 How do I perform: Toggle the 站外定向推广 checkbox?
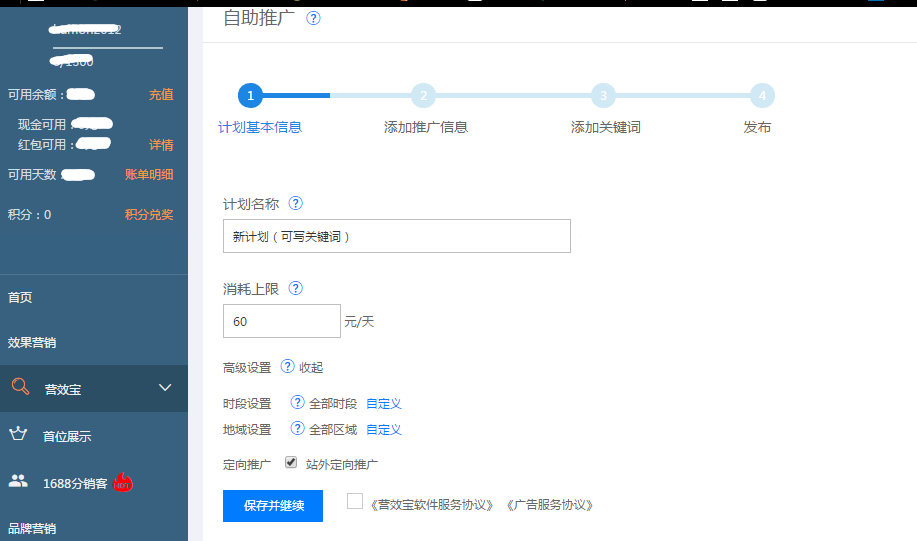[291, 463]
